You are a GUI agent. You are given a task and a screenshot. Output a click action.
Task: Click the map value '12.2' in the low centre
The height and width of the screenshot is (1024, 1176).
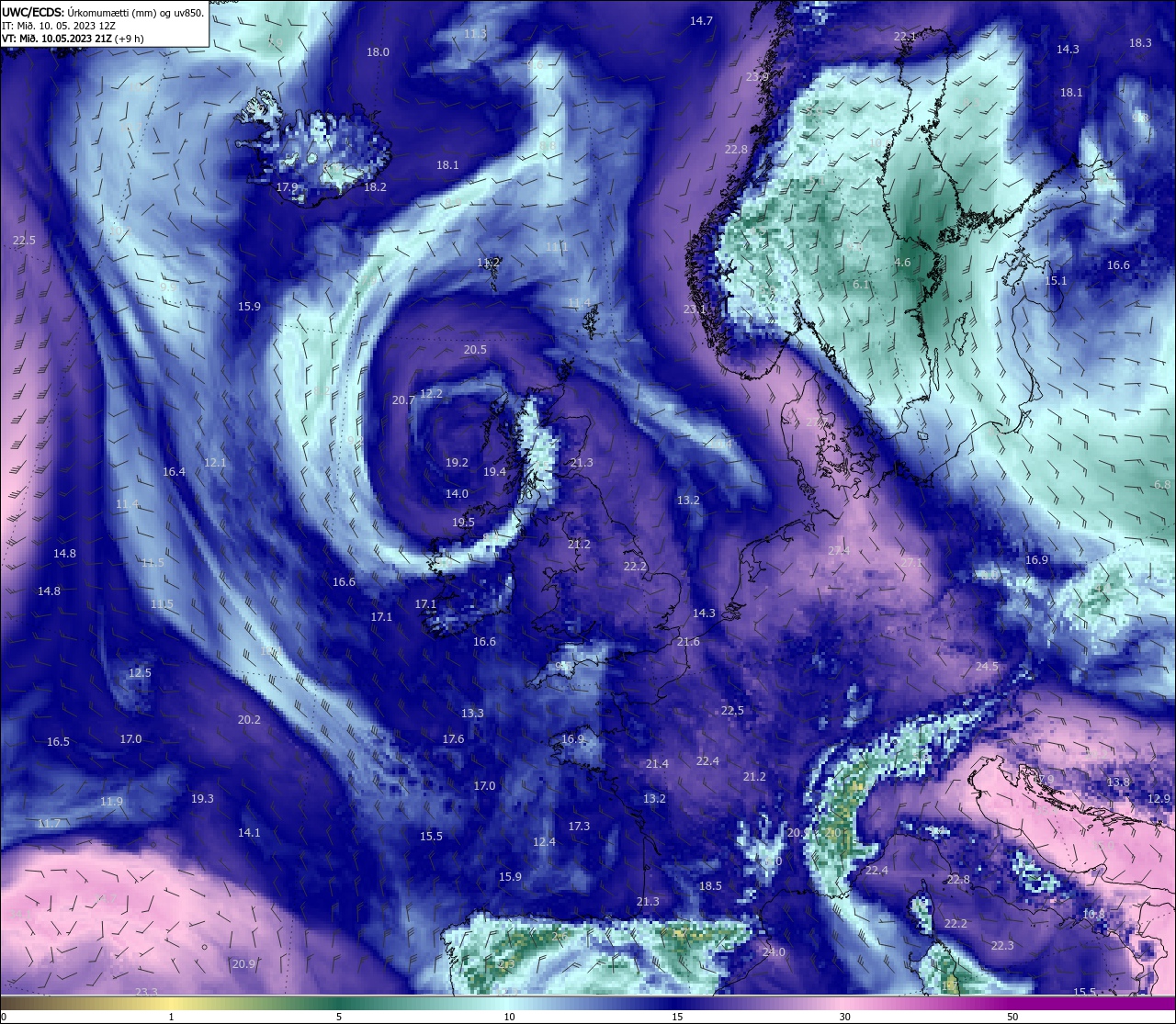(431, 393)
